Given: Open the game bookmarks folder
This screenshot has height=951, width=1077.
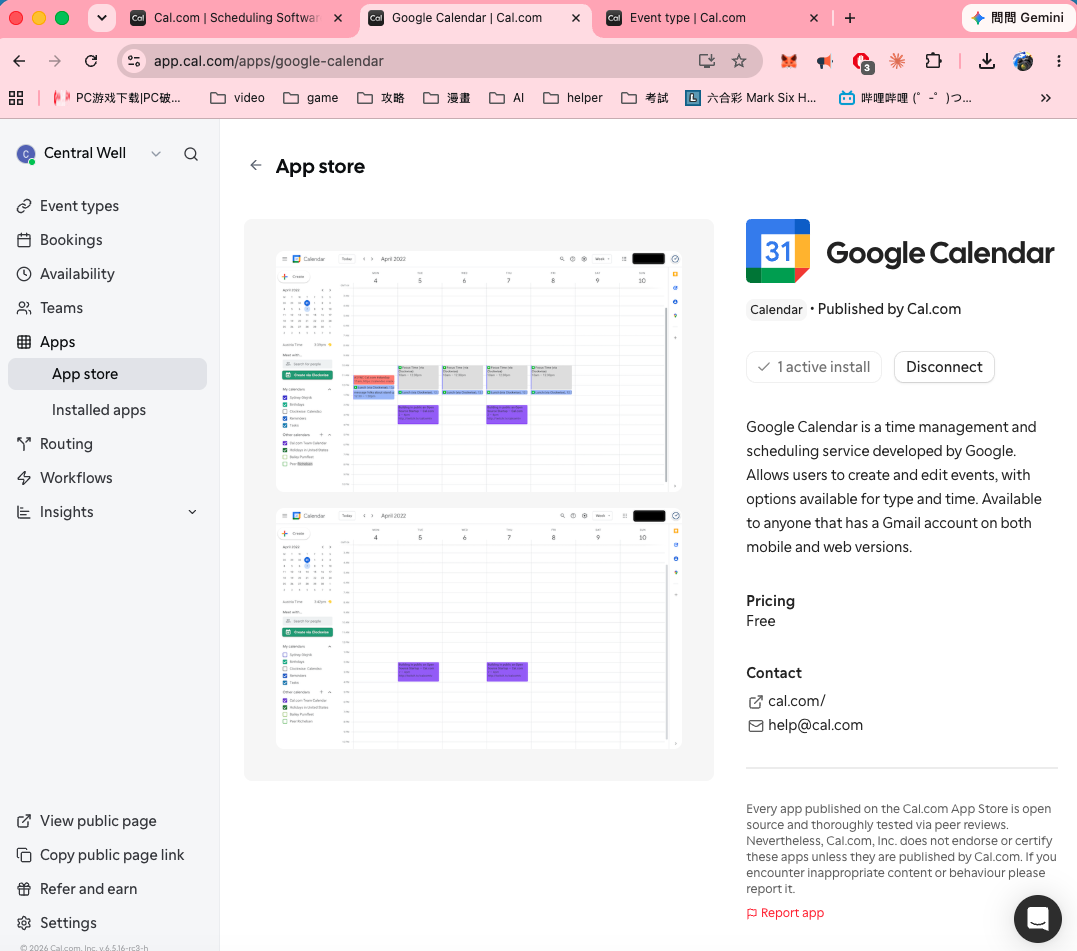Looking at the screenshot, I should coord(311,98).
